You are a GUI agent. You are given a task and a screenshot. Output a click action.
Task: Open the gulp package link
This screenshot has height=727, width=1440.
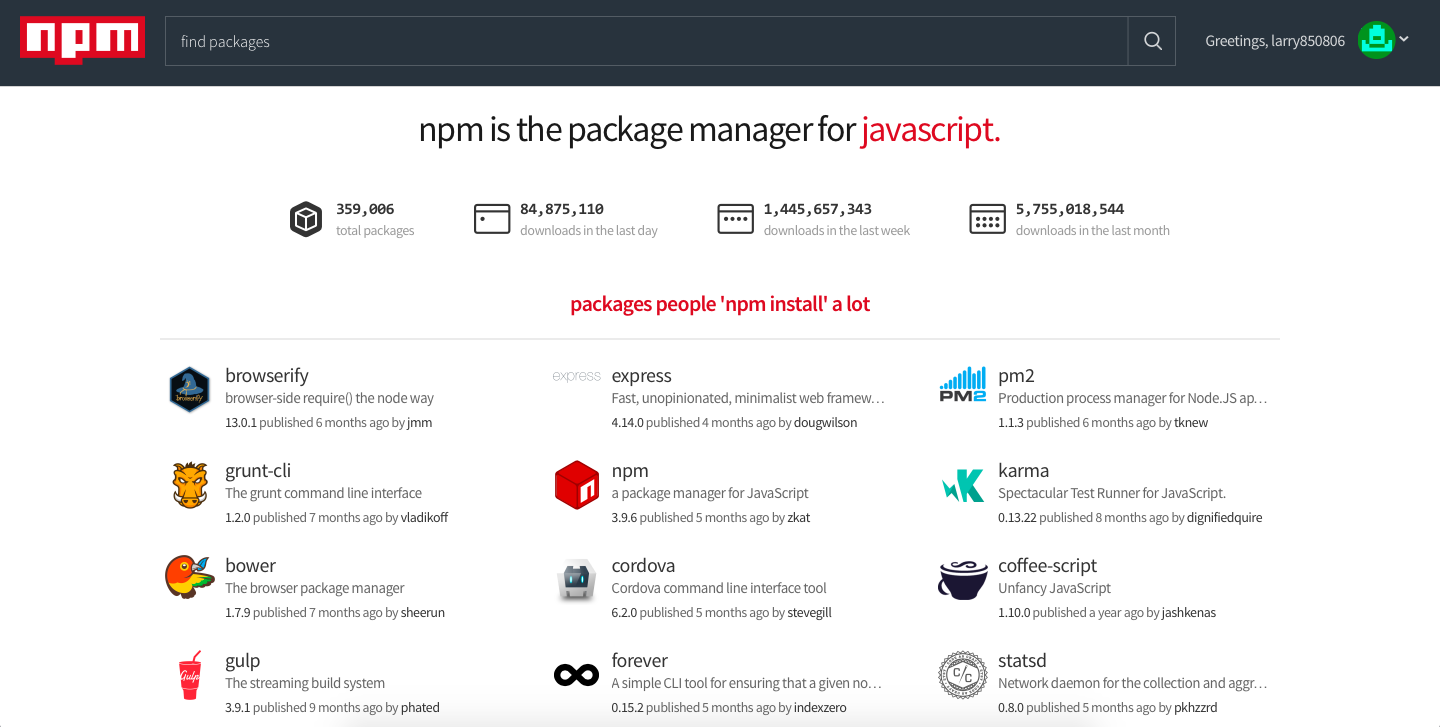pyautogui.click(x=243, y=661)
